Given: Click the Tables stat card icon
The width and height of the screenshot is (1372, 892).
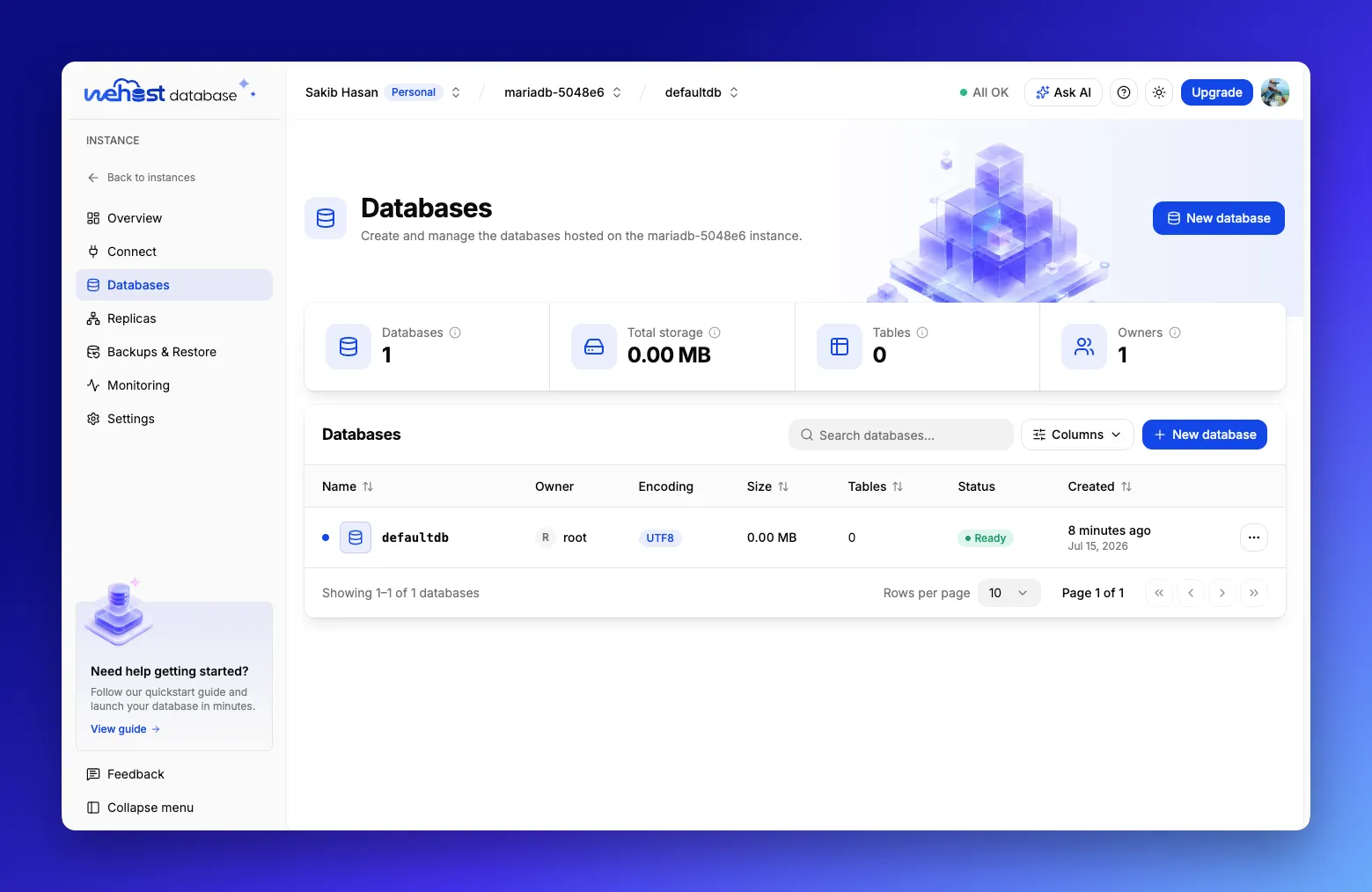Looking at the screenshot, I should click(x=840, y=347).
